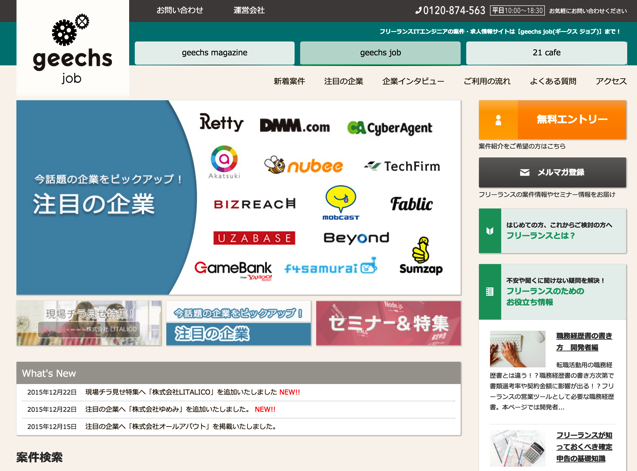Open 新着案件 menu item
637x471 pixels.
pos(289,81)
